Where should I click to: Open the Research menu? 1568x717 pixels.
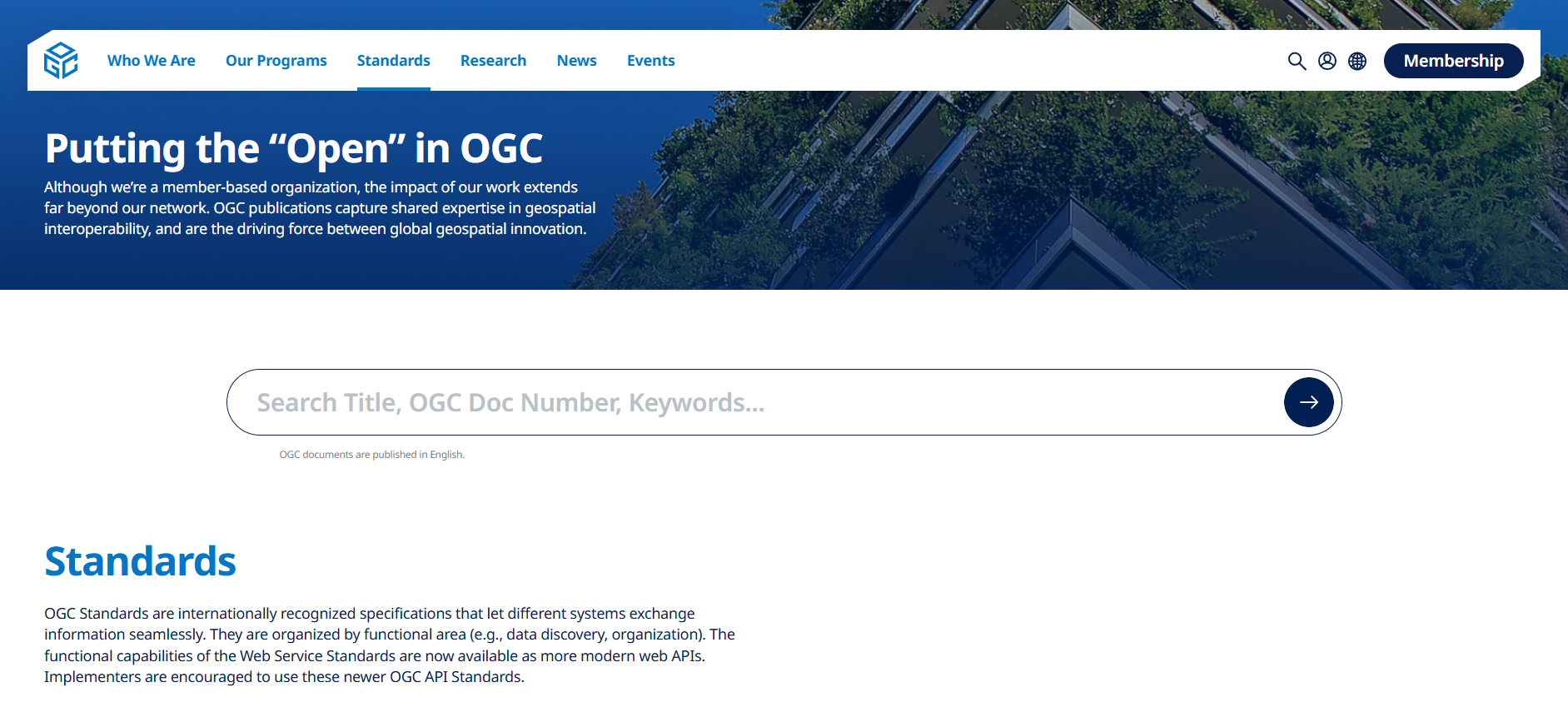(494, 61)
